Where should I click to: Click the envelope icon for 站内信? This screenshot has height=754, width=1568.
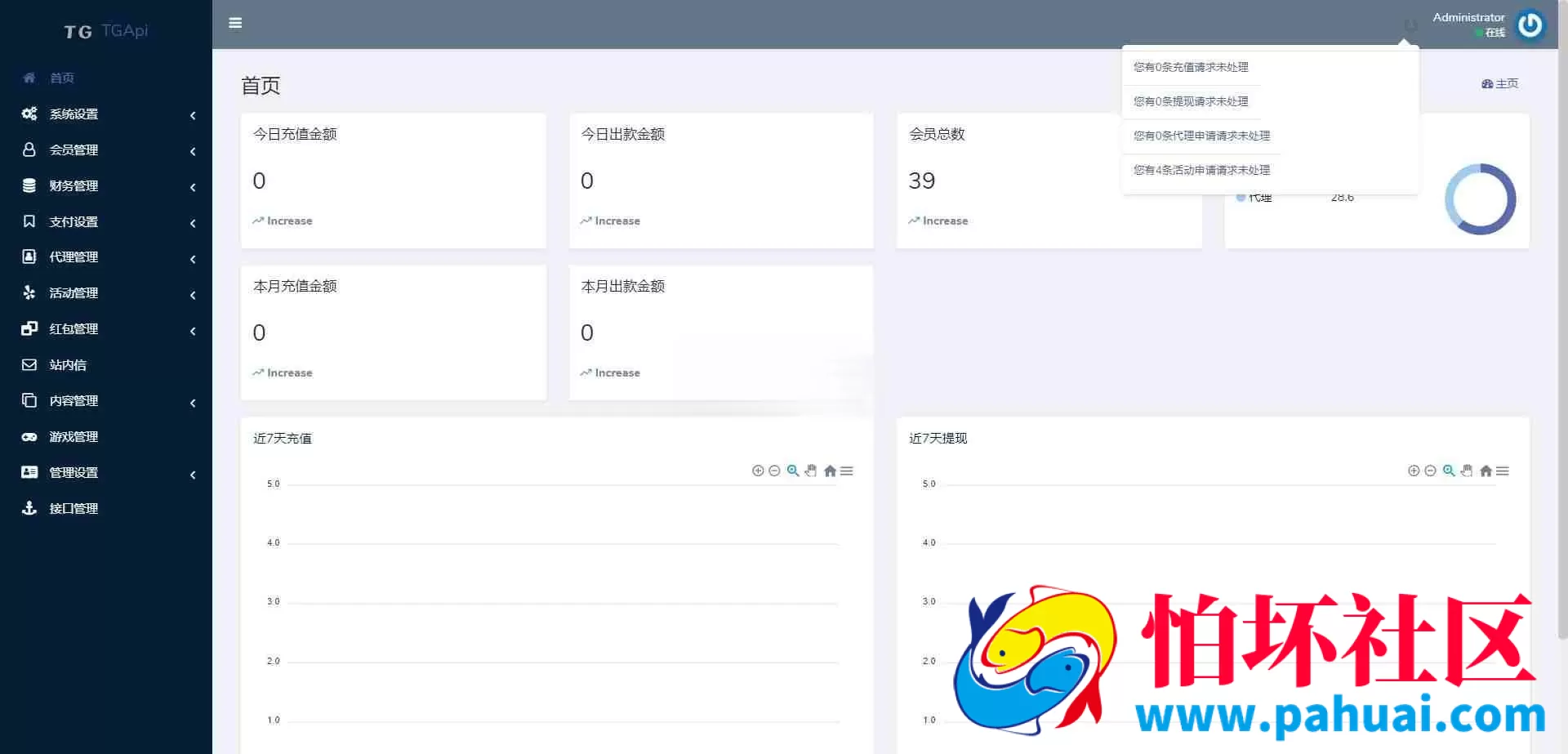[29, 364]
